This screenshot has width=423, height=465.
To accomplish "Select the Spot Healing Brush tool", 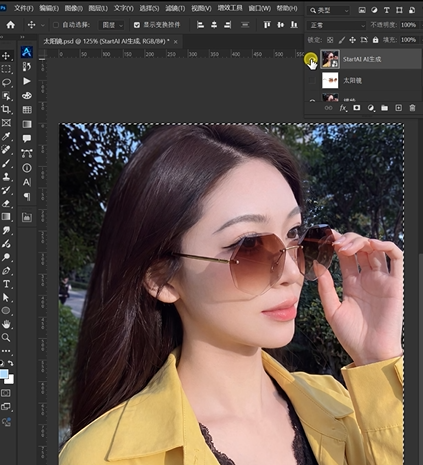I will [6, 150].
